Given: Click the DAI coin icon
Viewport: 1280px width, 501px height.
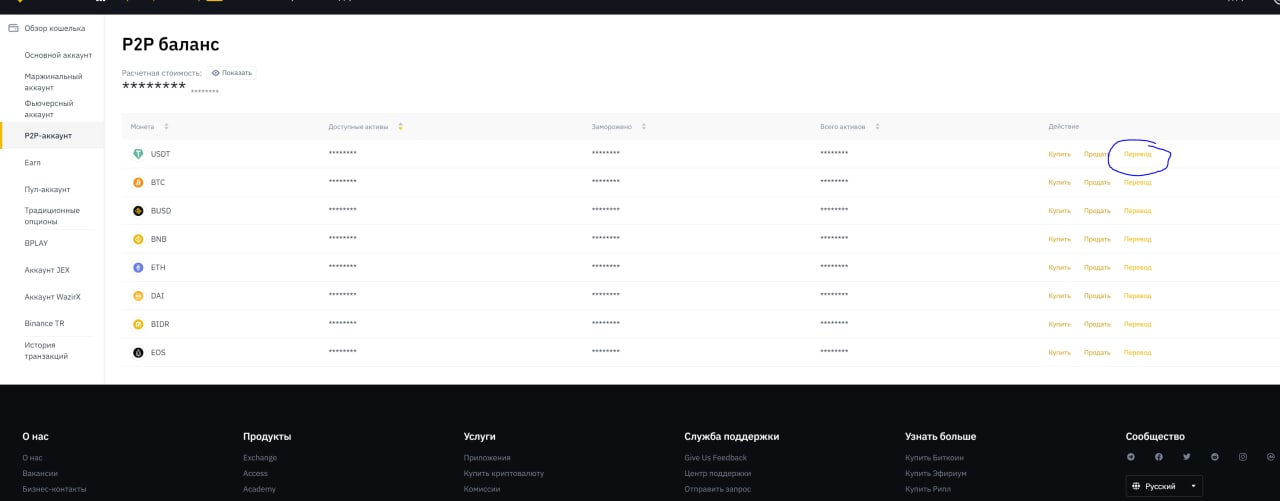Looking at the screenshot, I should (x=138, y=296).
